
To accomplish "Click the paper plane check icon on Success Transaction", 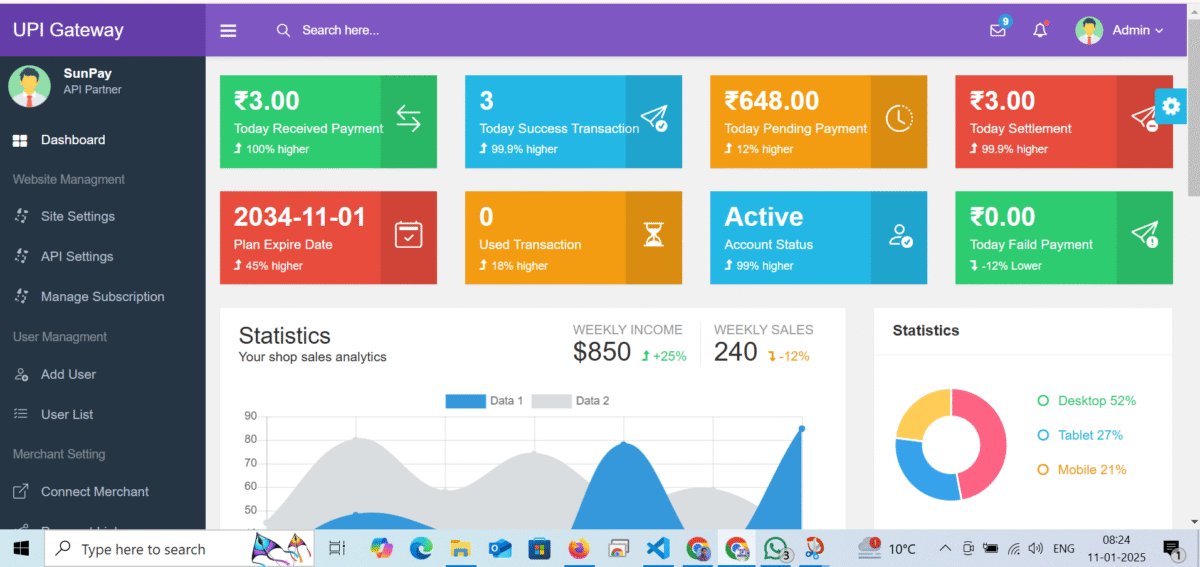I will pyautogui.click(x=654, y=119).
